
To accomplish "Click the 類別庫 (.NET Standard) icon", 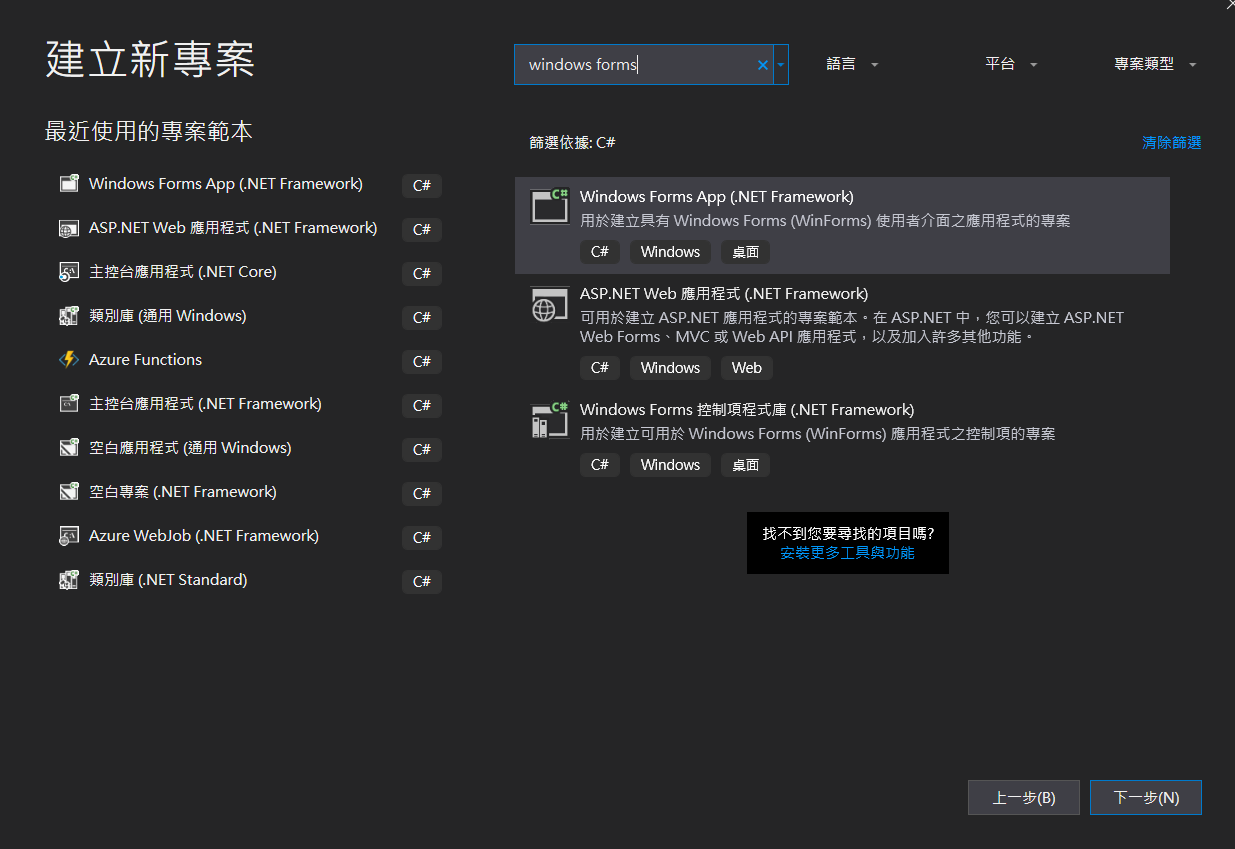I will (x=69, y=580).
